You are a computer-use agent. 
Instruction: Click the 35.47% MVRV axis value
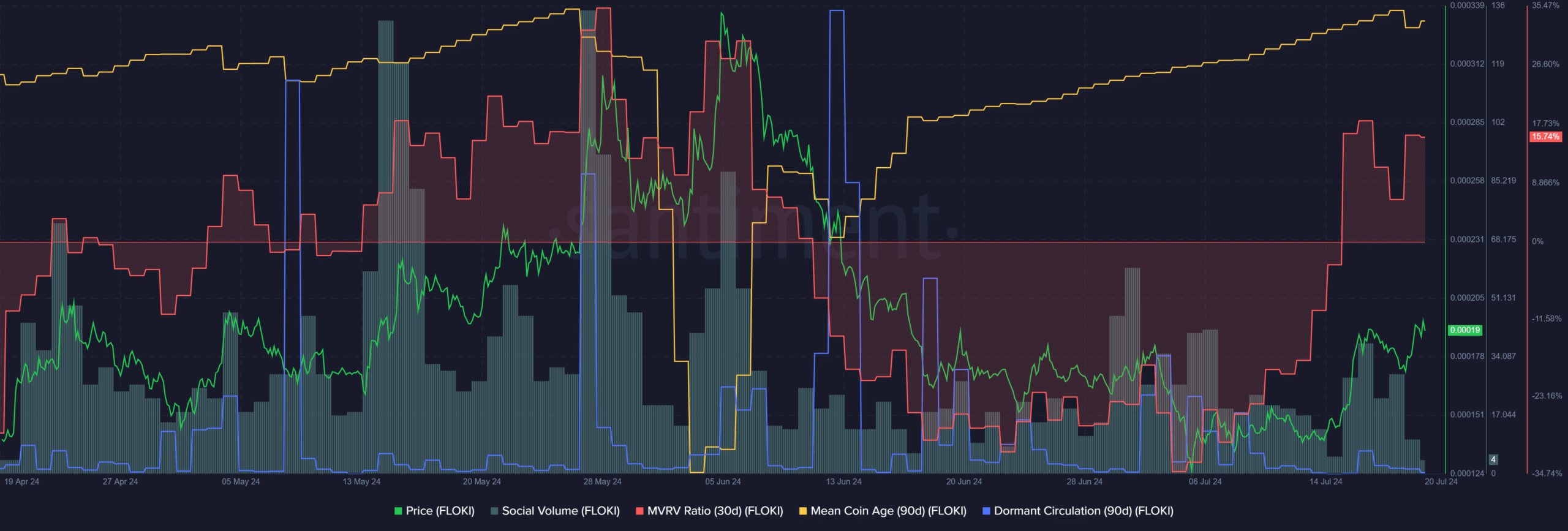pos(1545,6)
